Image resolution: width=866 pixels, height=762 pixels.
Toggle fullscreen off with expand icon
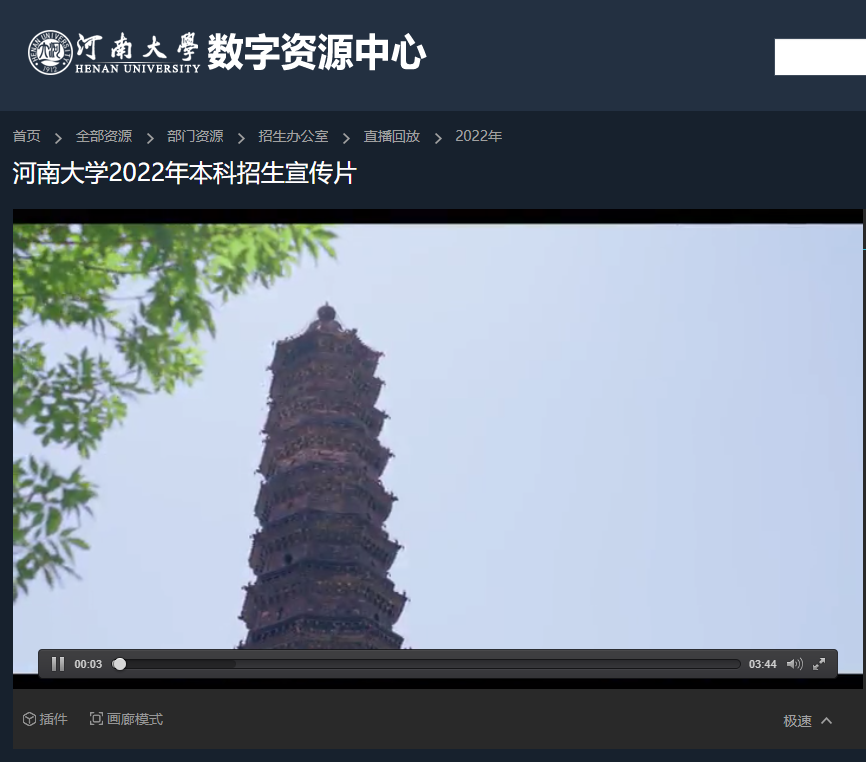point(819,663)
